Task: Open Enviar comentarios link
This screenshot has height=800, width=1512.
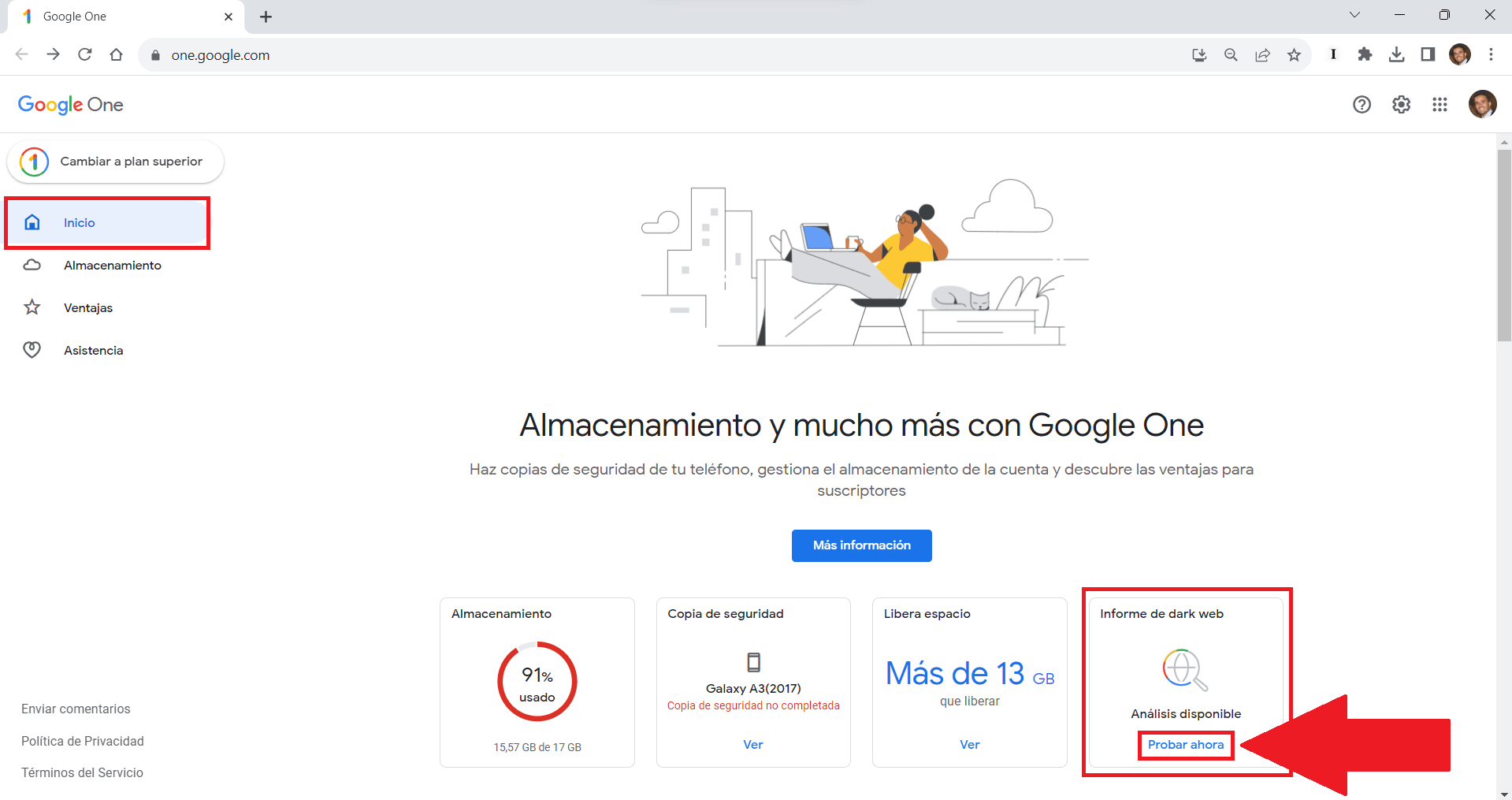Action: click(x=76, y=709)
